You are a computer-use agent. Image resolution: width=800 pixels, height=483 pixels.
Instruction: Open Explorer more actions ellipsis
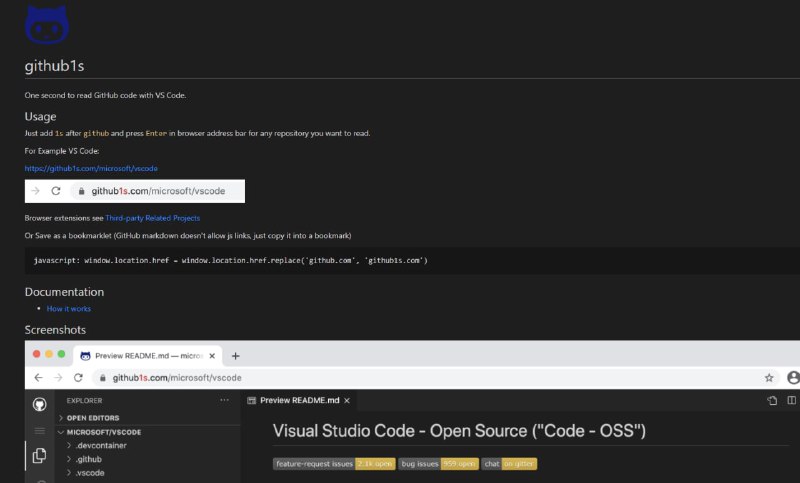(x=224, y=400)
